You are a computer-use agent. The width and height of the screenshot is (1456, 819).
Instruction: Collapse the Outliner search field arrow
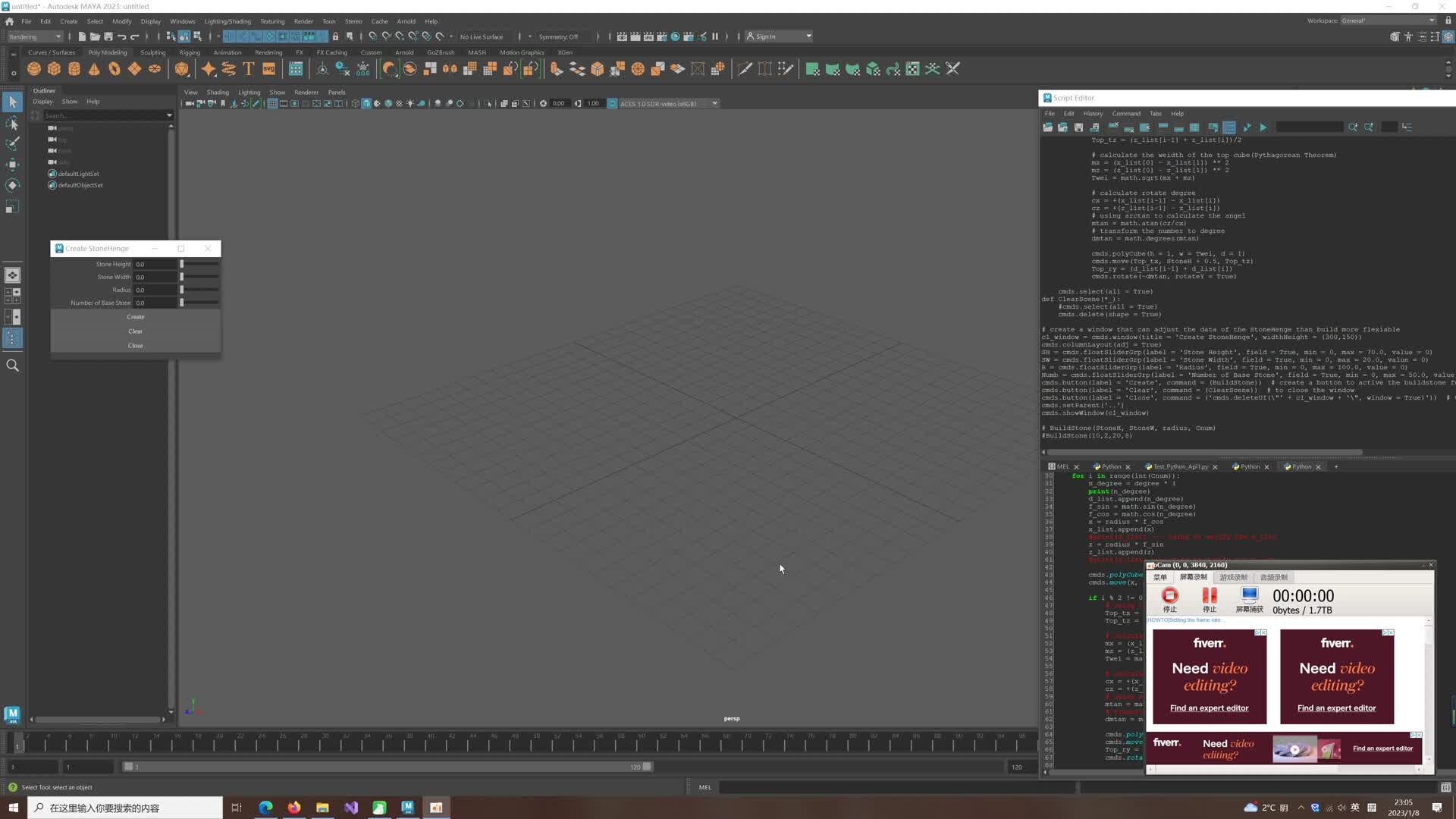(169, 115)
